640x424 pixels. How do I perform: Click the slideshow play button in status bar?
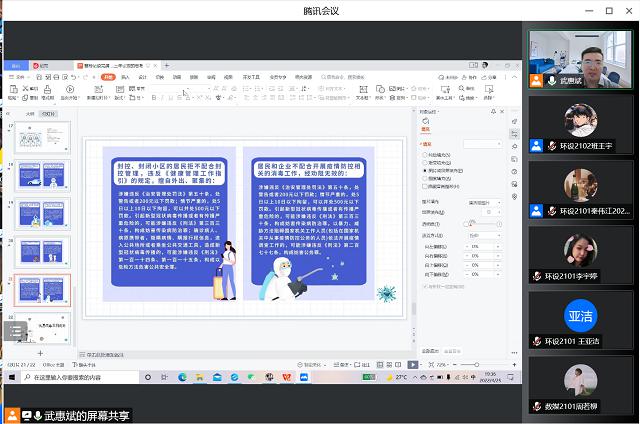[x=413, y=364]
